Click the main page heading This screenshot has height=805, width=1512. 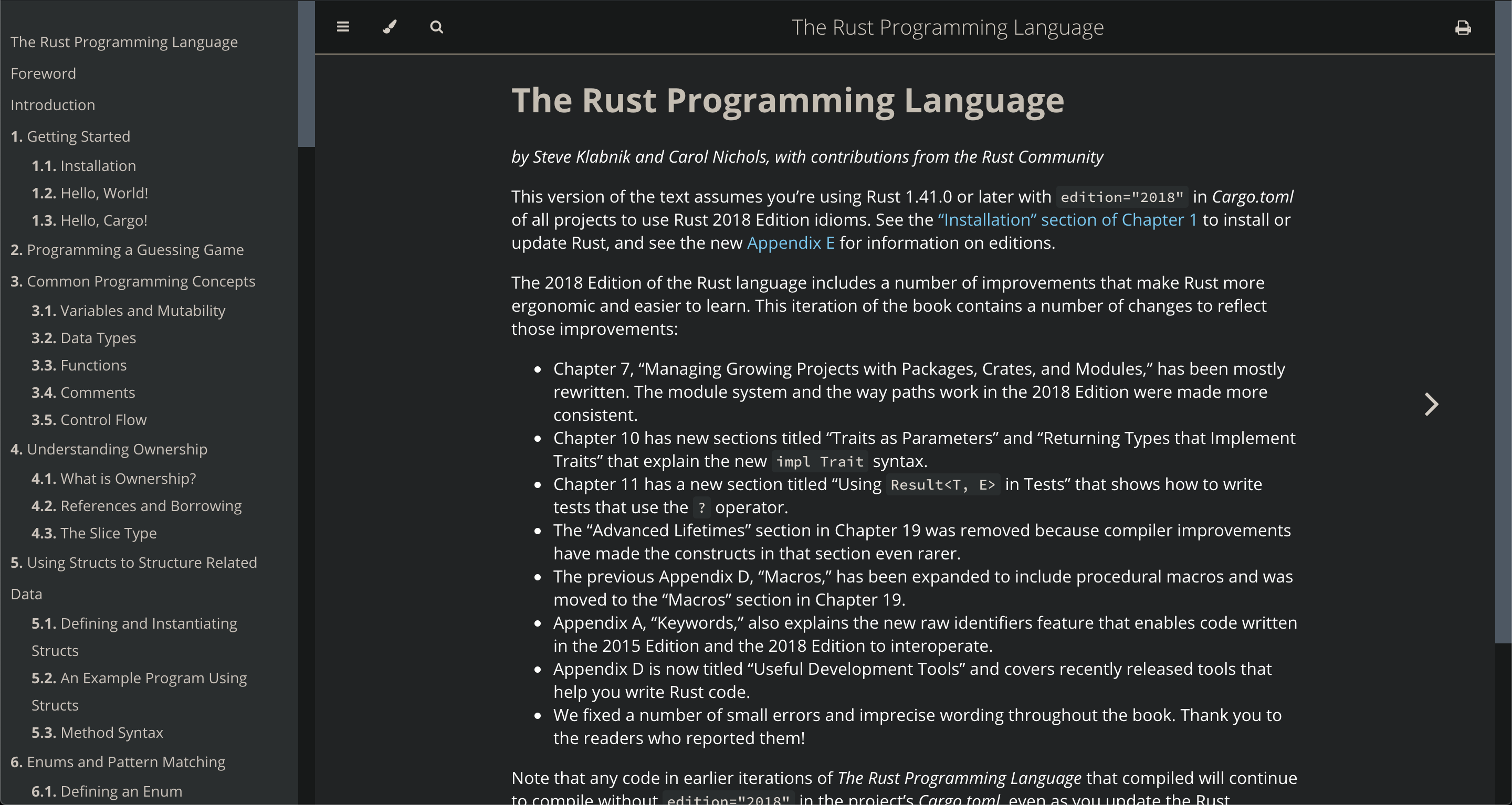tap(787, 101)
